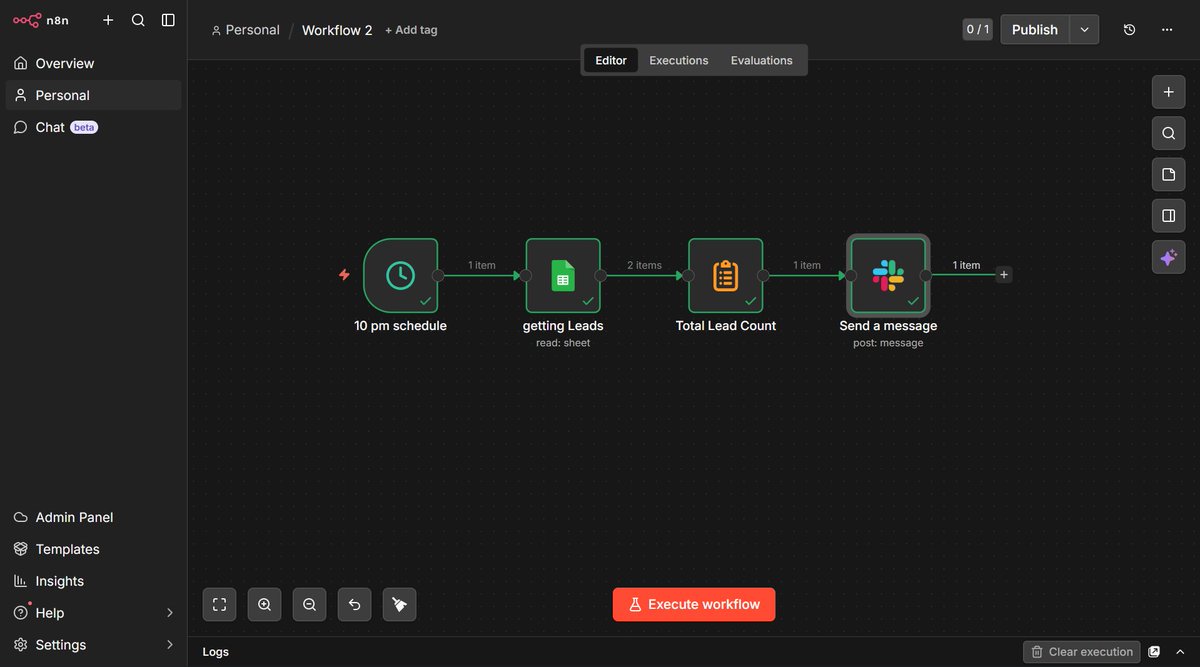Viewport: 1200px width, 667px height.
Task: Open Insights in the sidebar
Action: pyautogui.click(x=94, y=581)
